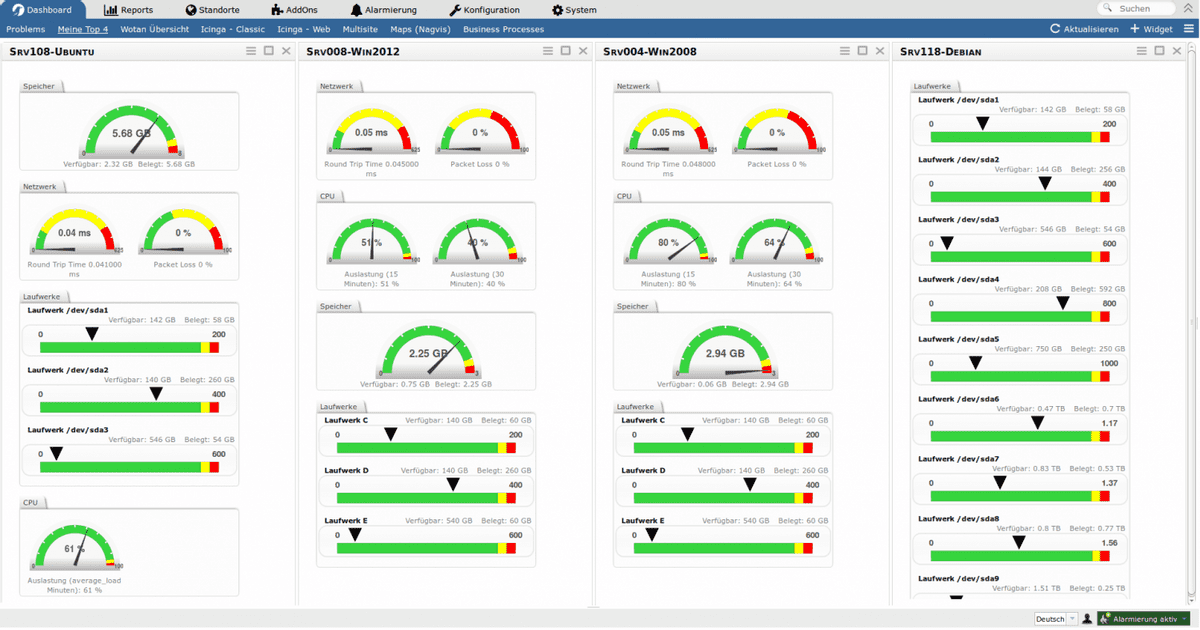Expand the Alarmierung aktiv dropdown arrow
1200x630 pixels.
coord(1184,619)
